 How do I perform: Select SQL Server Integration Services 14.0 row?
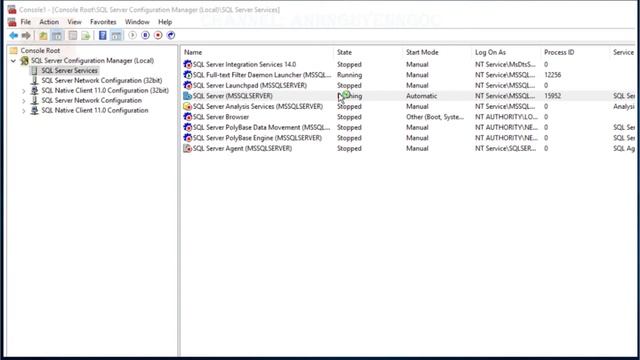(x=408, y=64)
